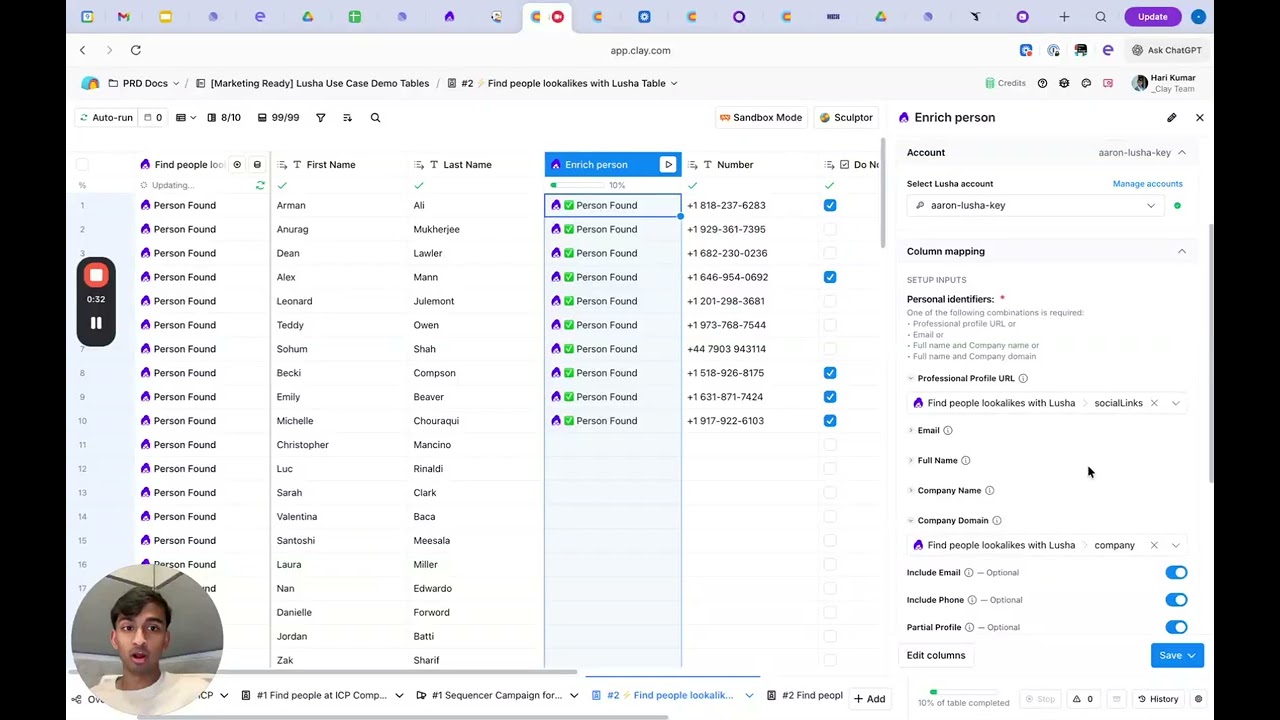
Task: Remove socialLinks mapping from Professional Profile URL
Action: (1154, 403)
